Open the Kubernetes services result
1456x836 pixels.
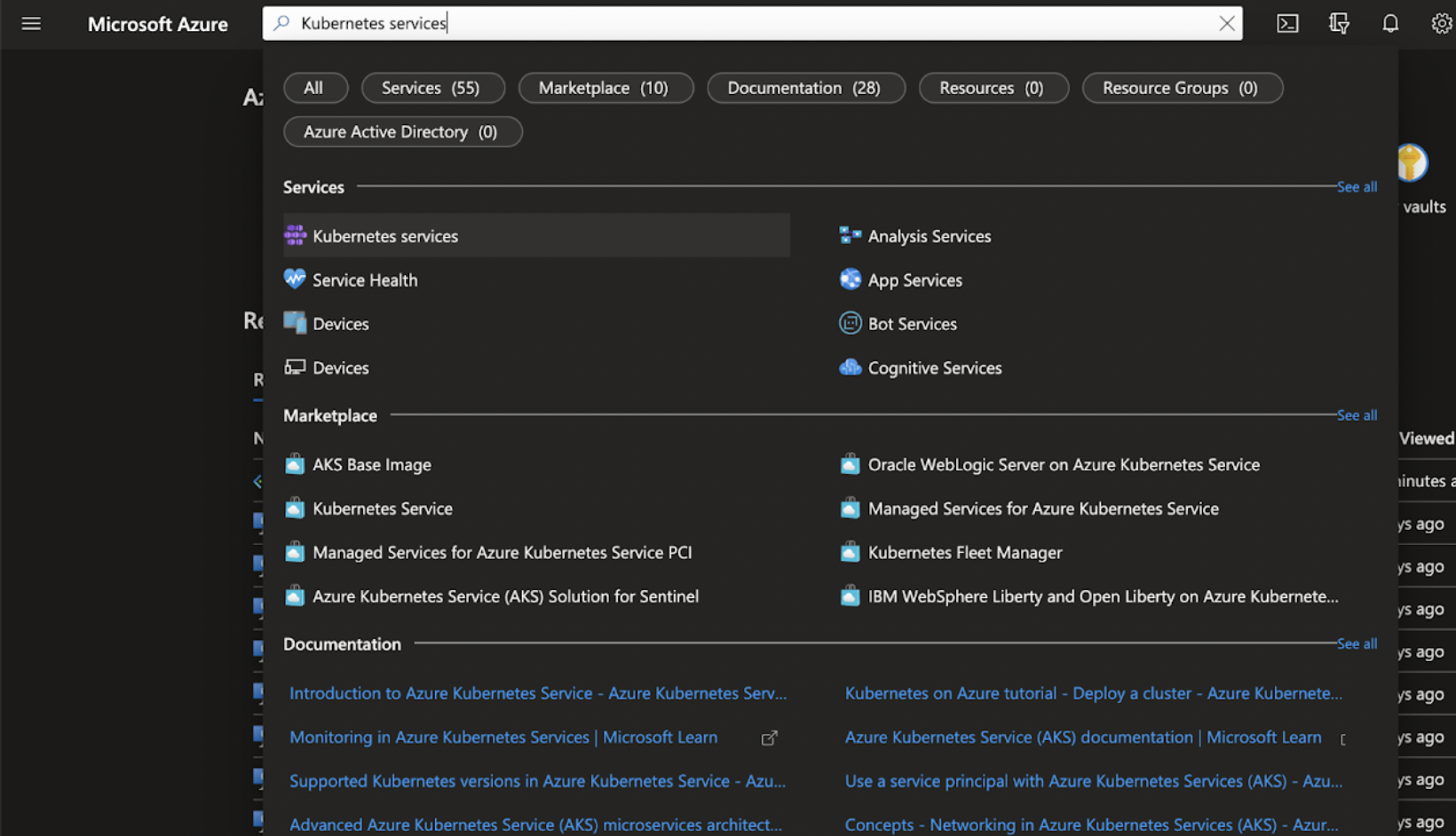(x=536, y=235)
